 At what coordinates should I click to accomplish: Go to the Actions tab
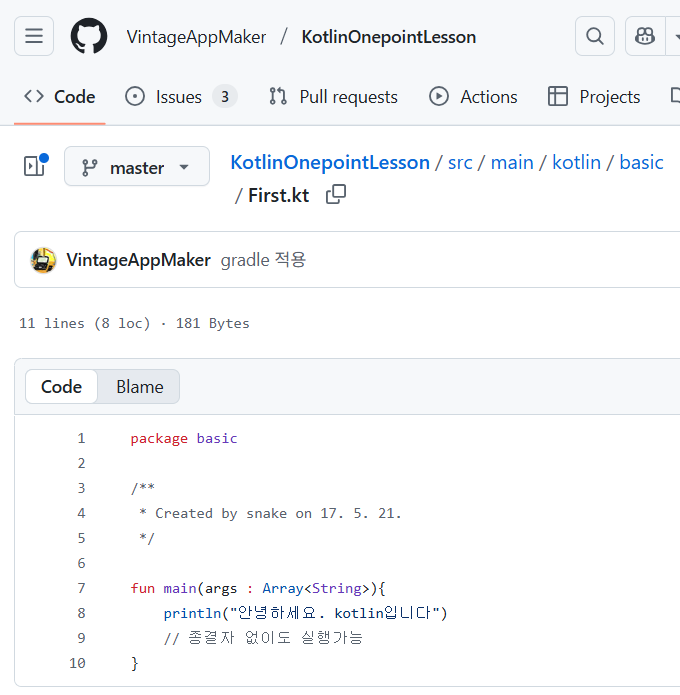pos(473,97)
